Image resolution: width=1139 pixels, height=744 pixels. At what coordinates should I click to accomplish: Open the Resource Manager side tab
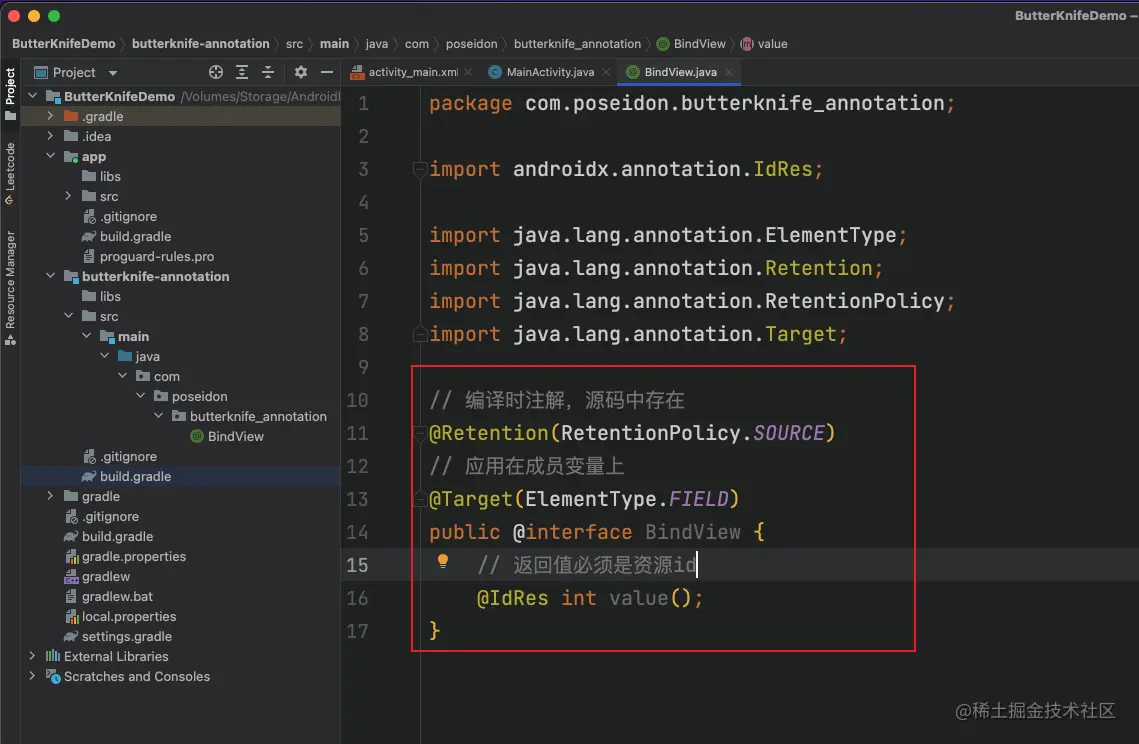10,288
